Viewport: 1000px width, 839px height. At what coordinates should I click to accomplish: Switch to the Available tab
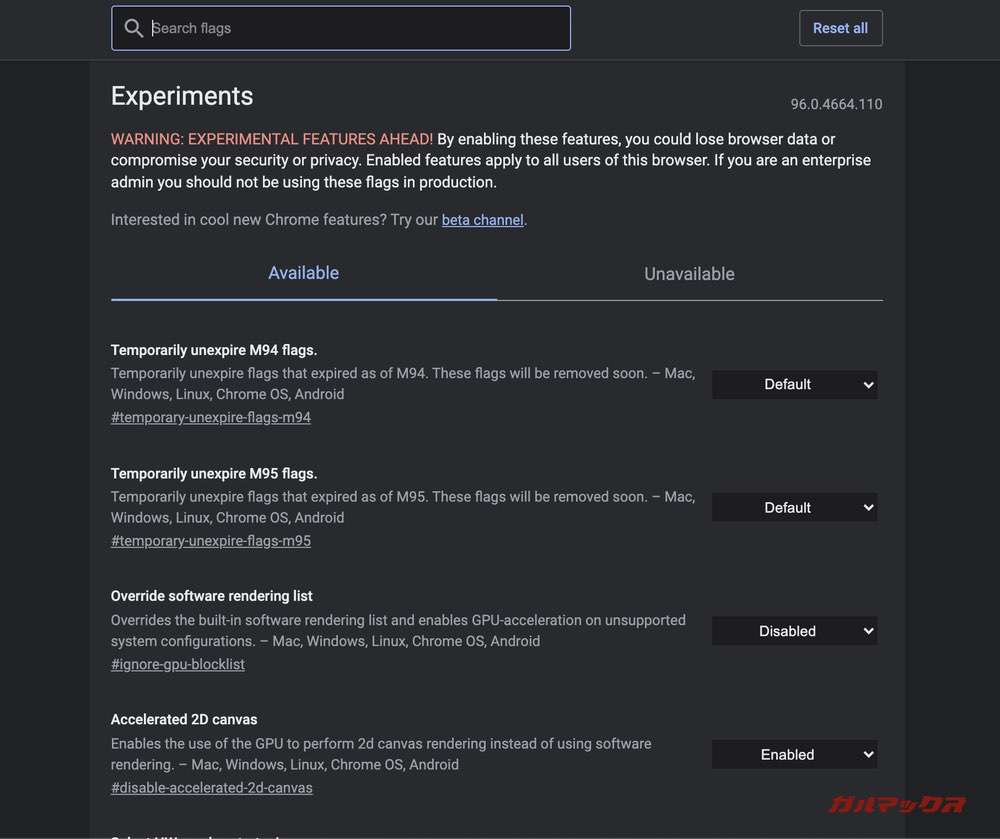click(x=303, y=273)
